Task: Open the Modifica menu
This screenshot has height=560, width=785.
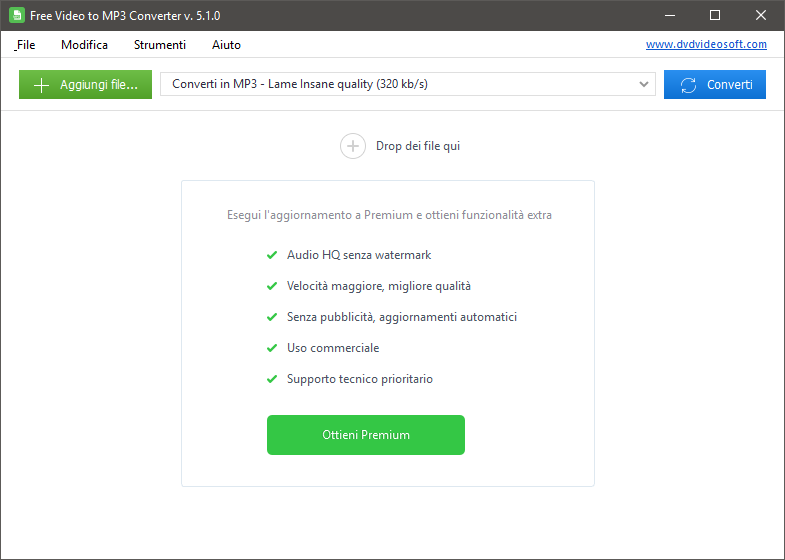Action: 84,45
